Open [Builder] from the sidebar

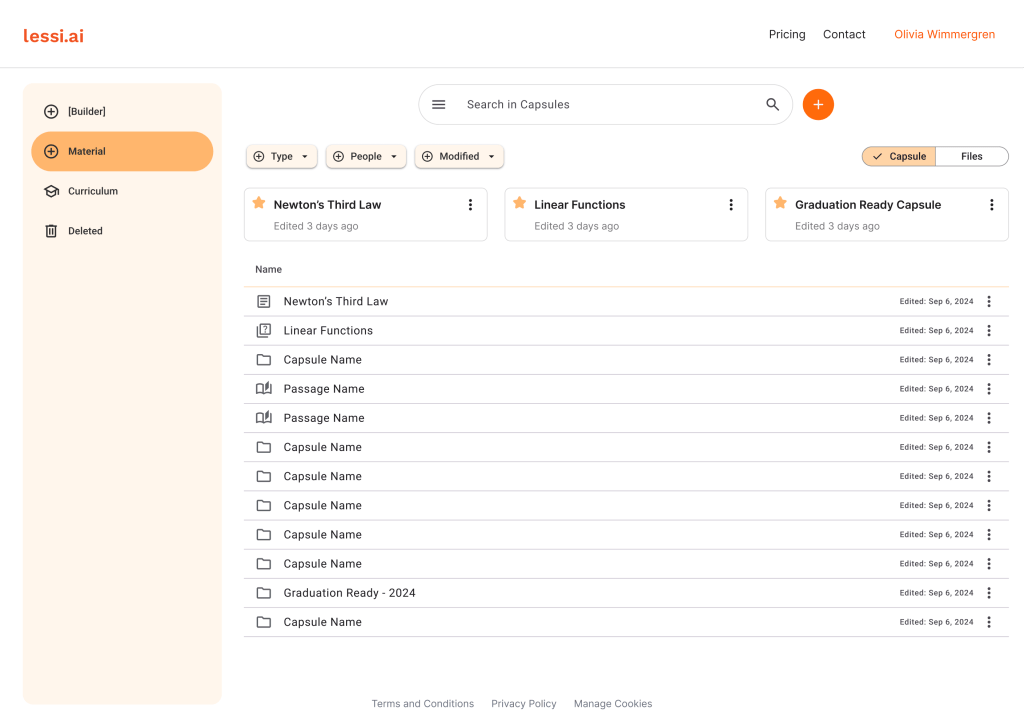pyautogui.click(x=86, y=111)
